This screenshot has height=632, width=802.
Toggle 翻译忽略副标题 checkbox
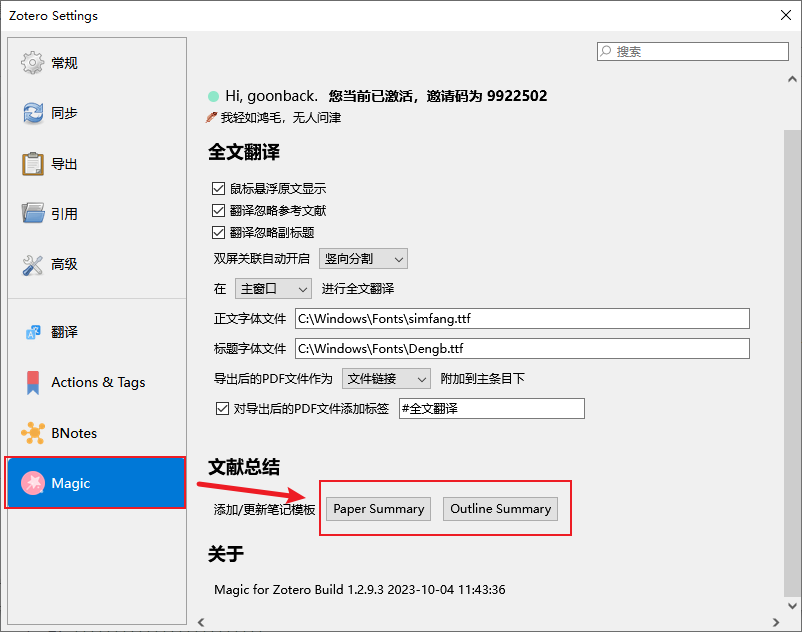218,233
